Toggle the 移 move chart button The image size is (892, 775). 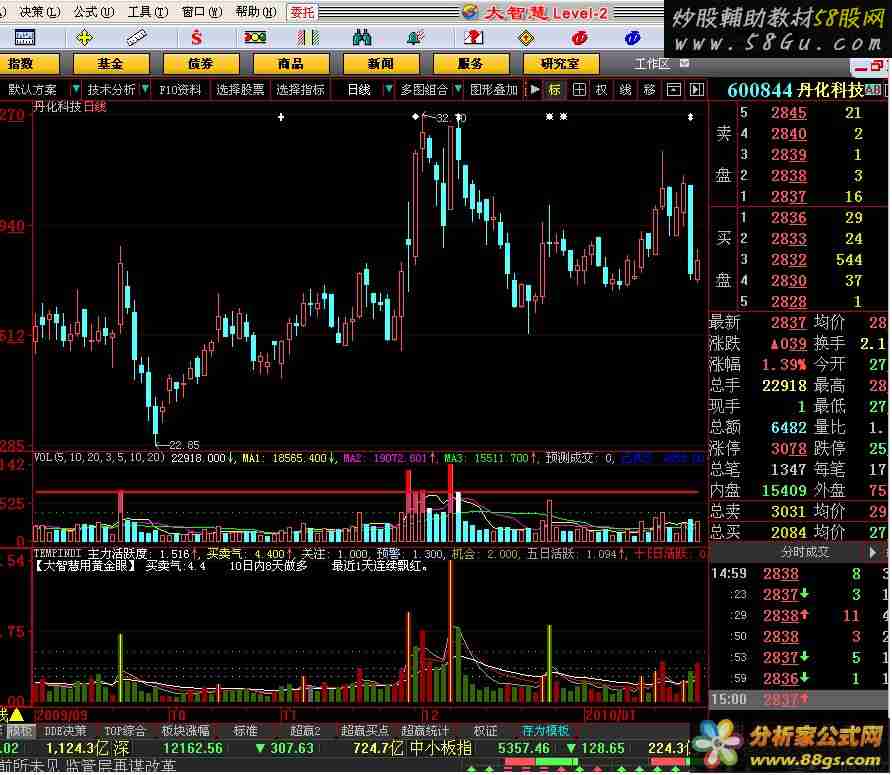coord(649,89)
